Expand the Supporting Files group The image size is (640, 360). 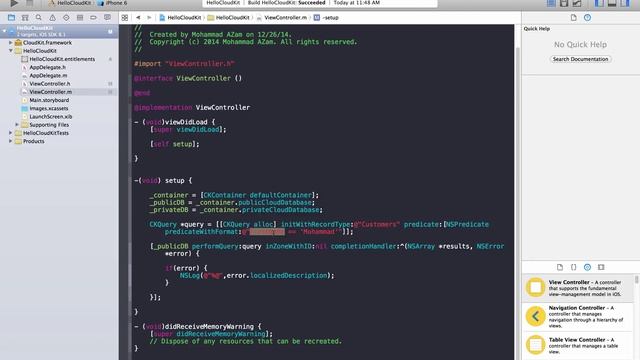pyautogui.click(x=17, y=124)
